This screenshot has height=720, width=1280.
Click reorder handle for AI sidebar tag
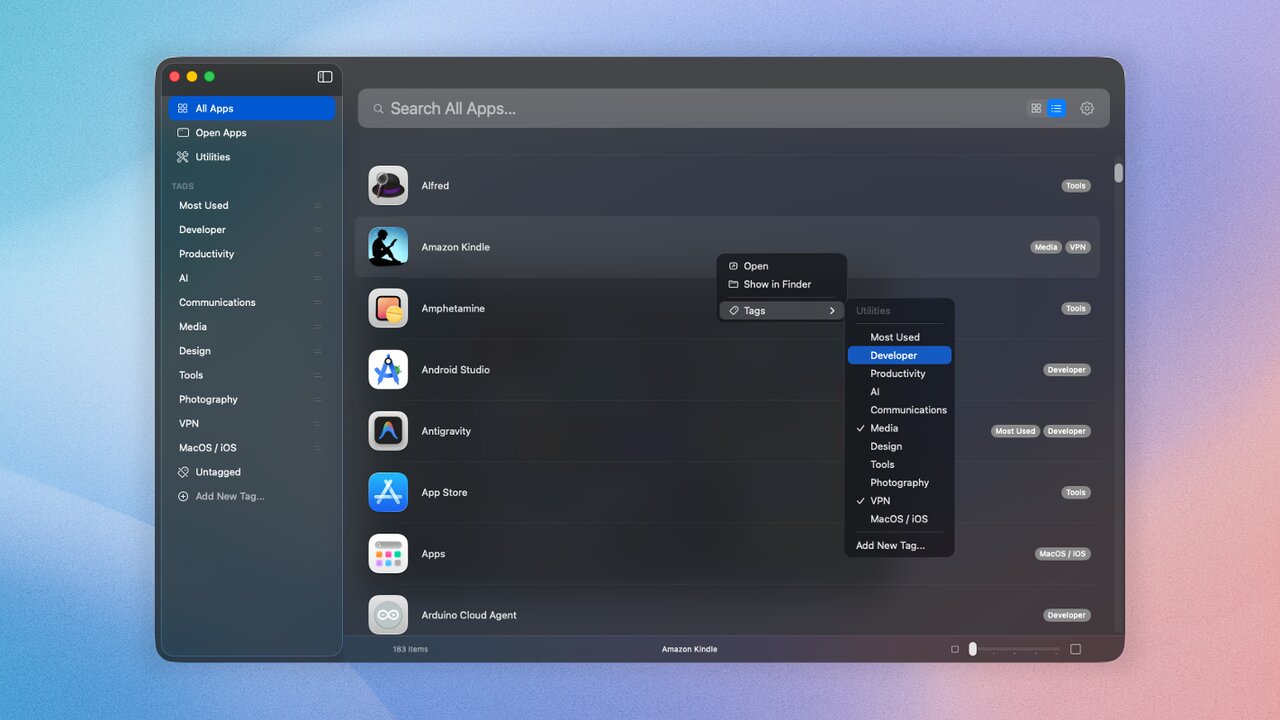click(x=318, y=278)
